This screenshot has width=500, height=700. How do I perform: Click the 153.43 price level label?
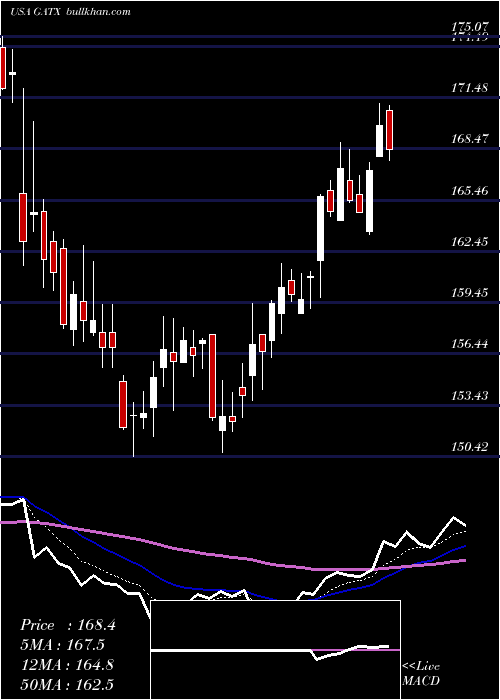(x=469, y=396)
